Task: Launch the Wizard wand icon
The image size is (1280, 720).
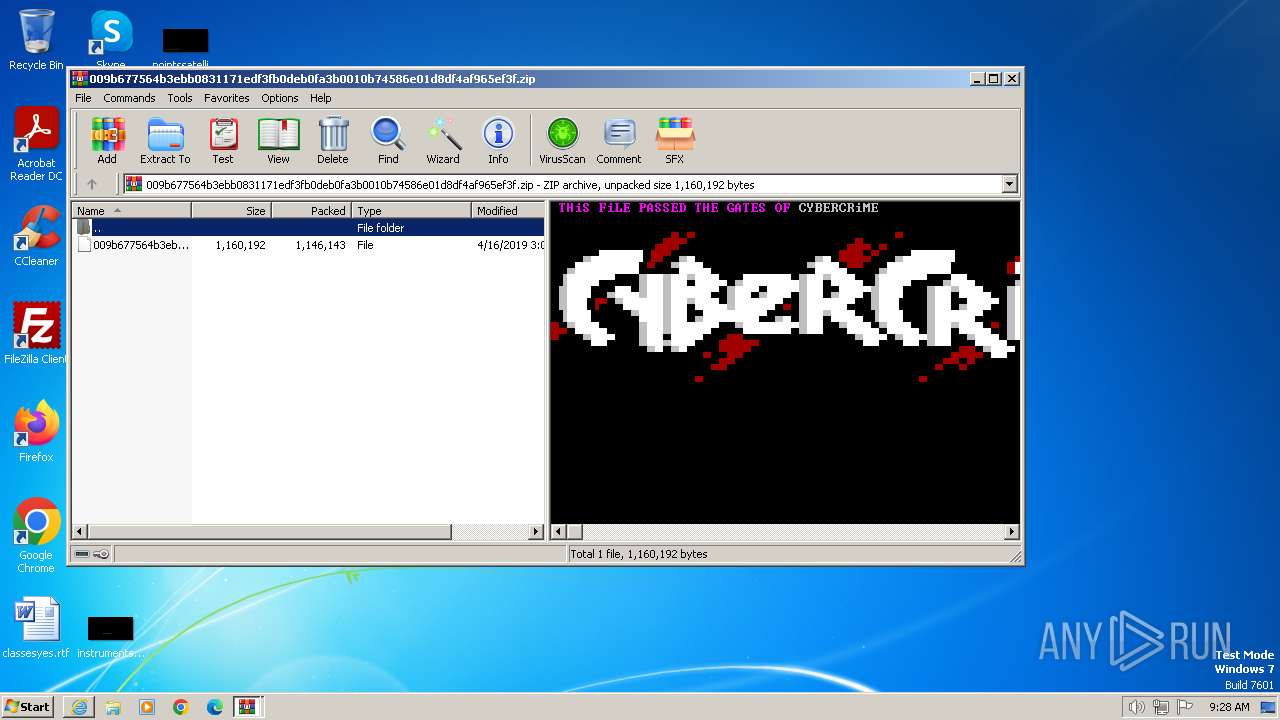Action: click(443, 140)
